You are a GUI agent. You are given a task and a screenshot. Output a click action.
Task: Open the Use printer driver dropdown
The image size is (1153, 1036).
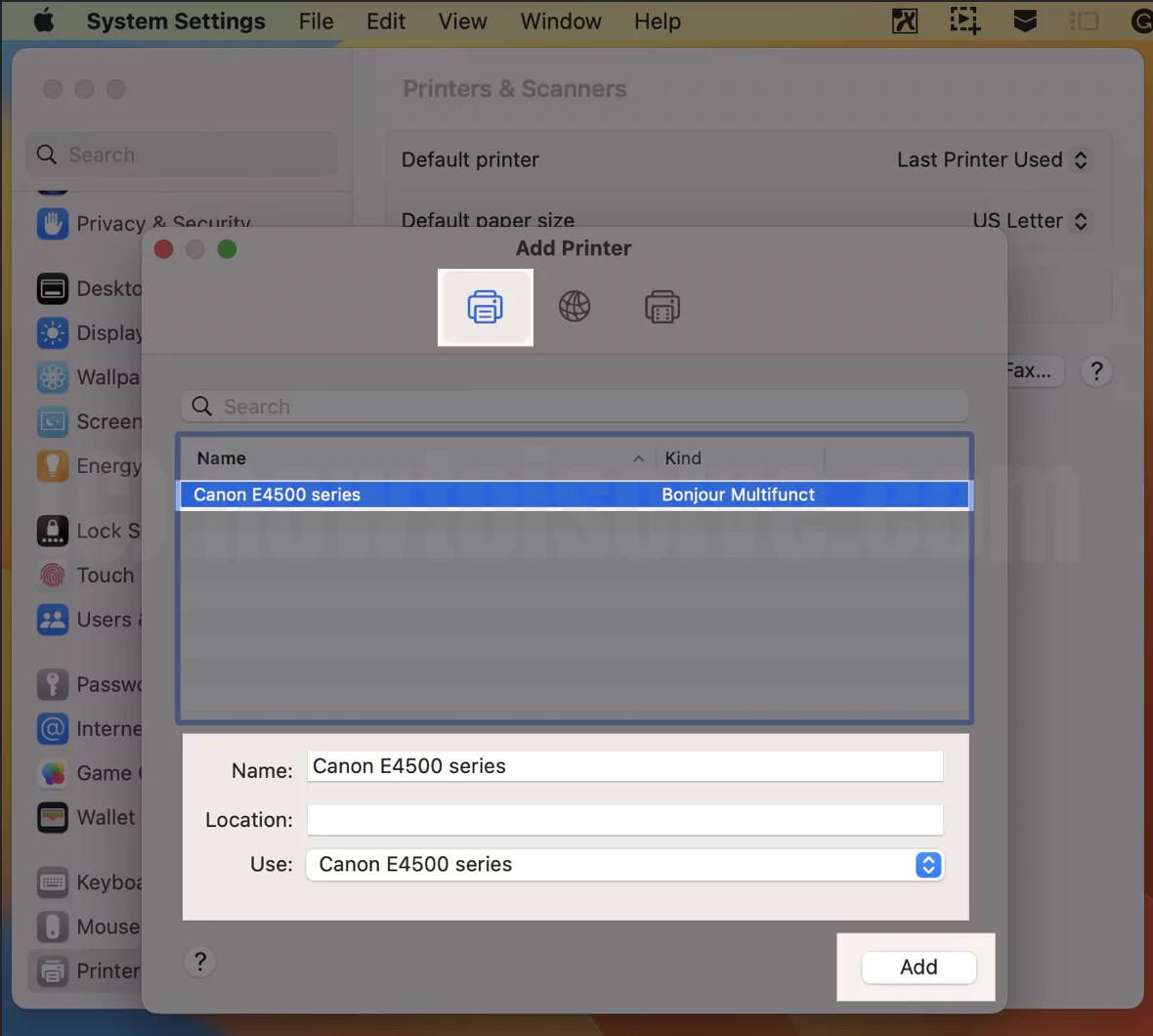pos(927,865)
